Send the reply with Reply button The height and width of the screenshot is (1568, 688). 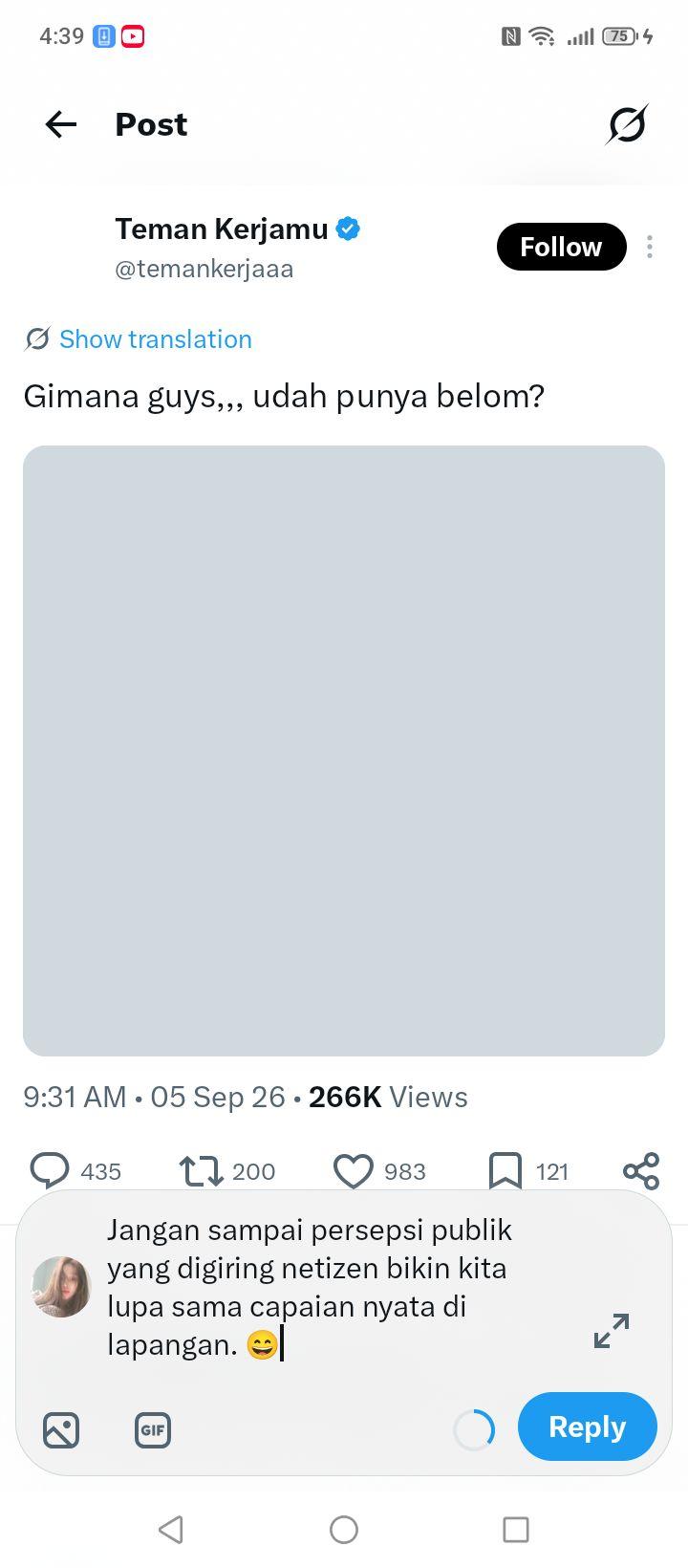588,1426
